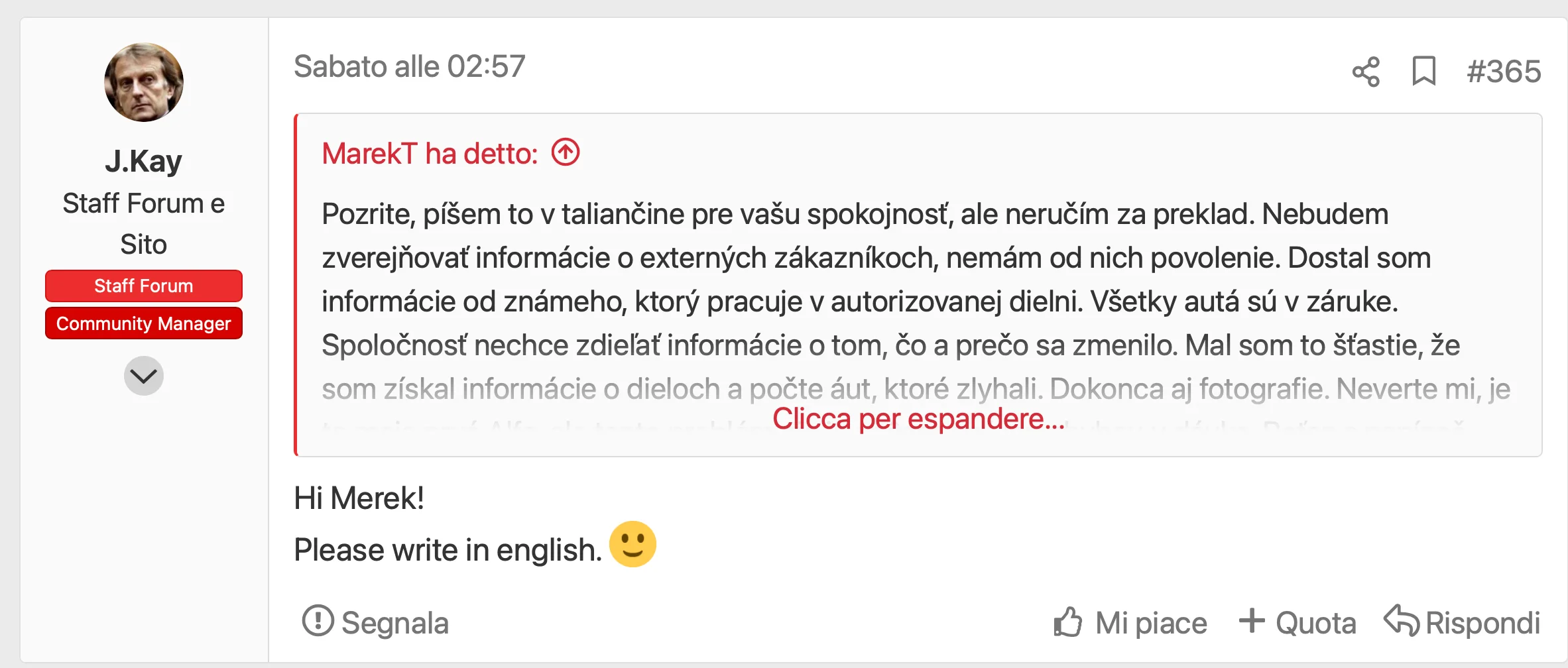Click J.Kay's avatar picture
This screenshot has height=668, width=1568.
pyautogui.click(x=144, y=82)
